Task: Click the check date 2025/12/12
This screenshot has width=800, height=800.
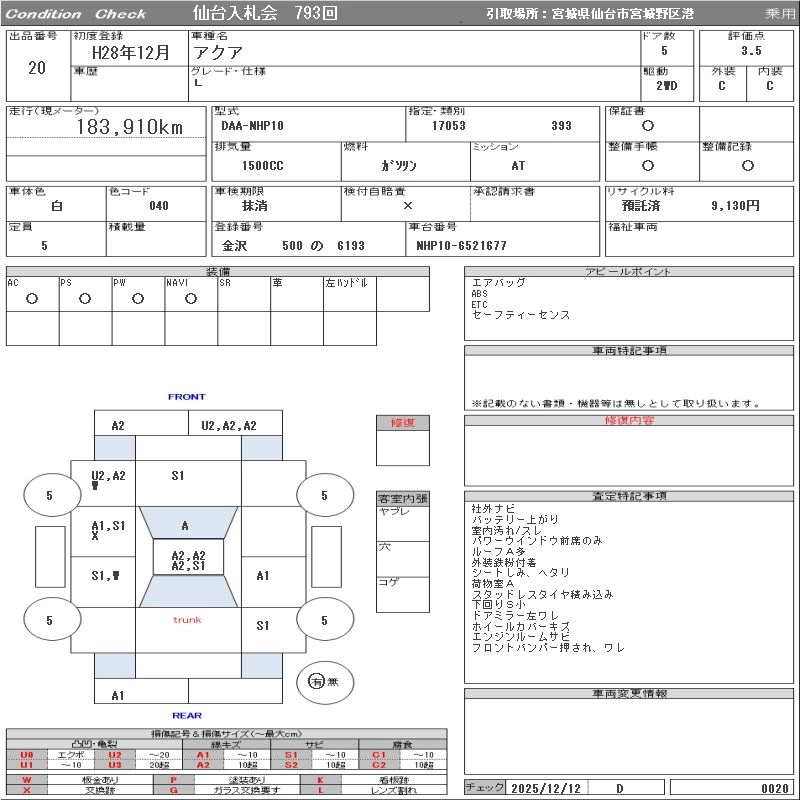Action: pos(548,788)
